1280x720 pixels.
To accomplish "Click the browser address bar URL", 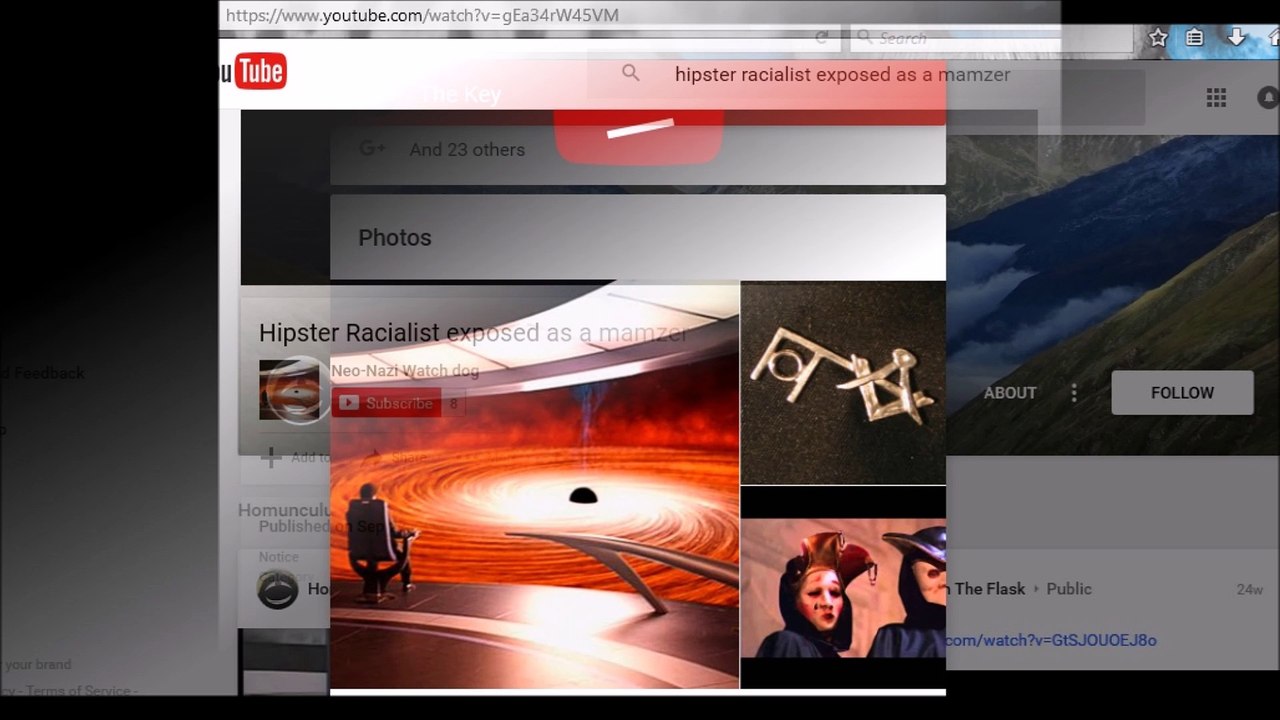I will pos(422,15).
